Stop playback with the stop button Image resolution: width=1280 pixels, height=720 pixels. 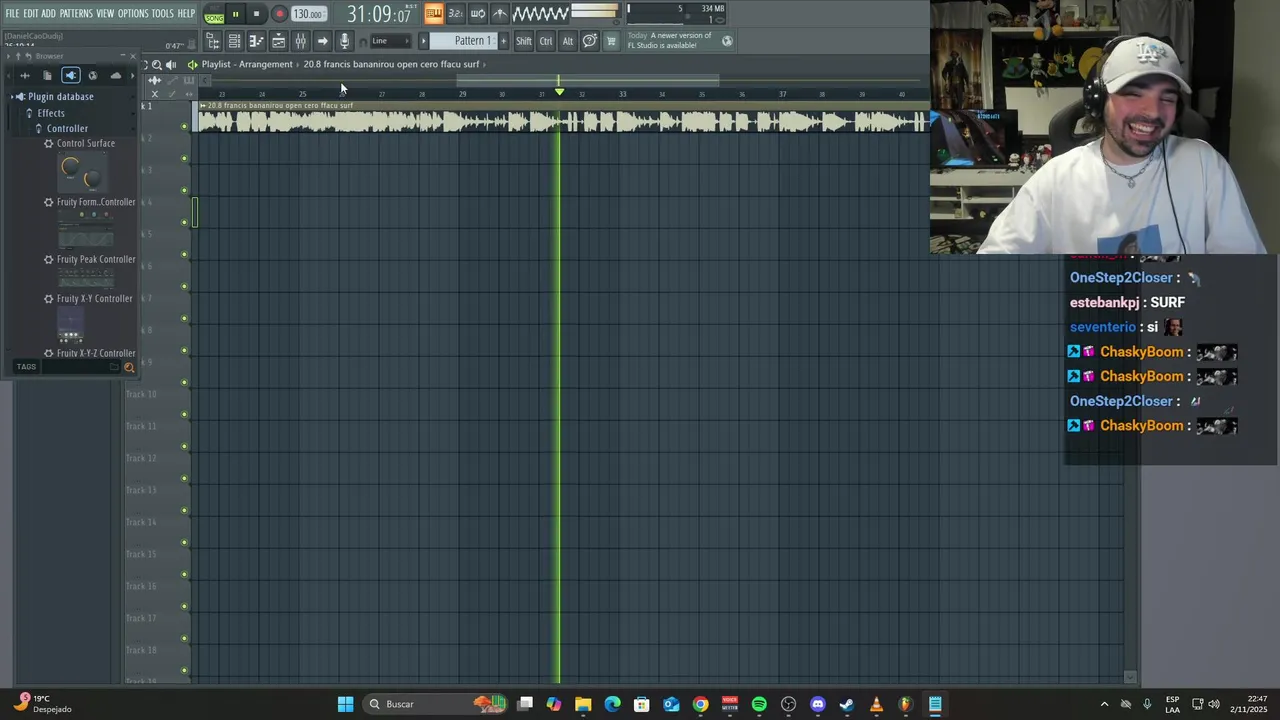pyautogui.click(x=256, y=14)
